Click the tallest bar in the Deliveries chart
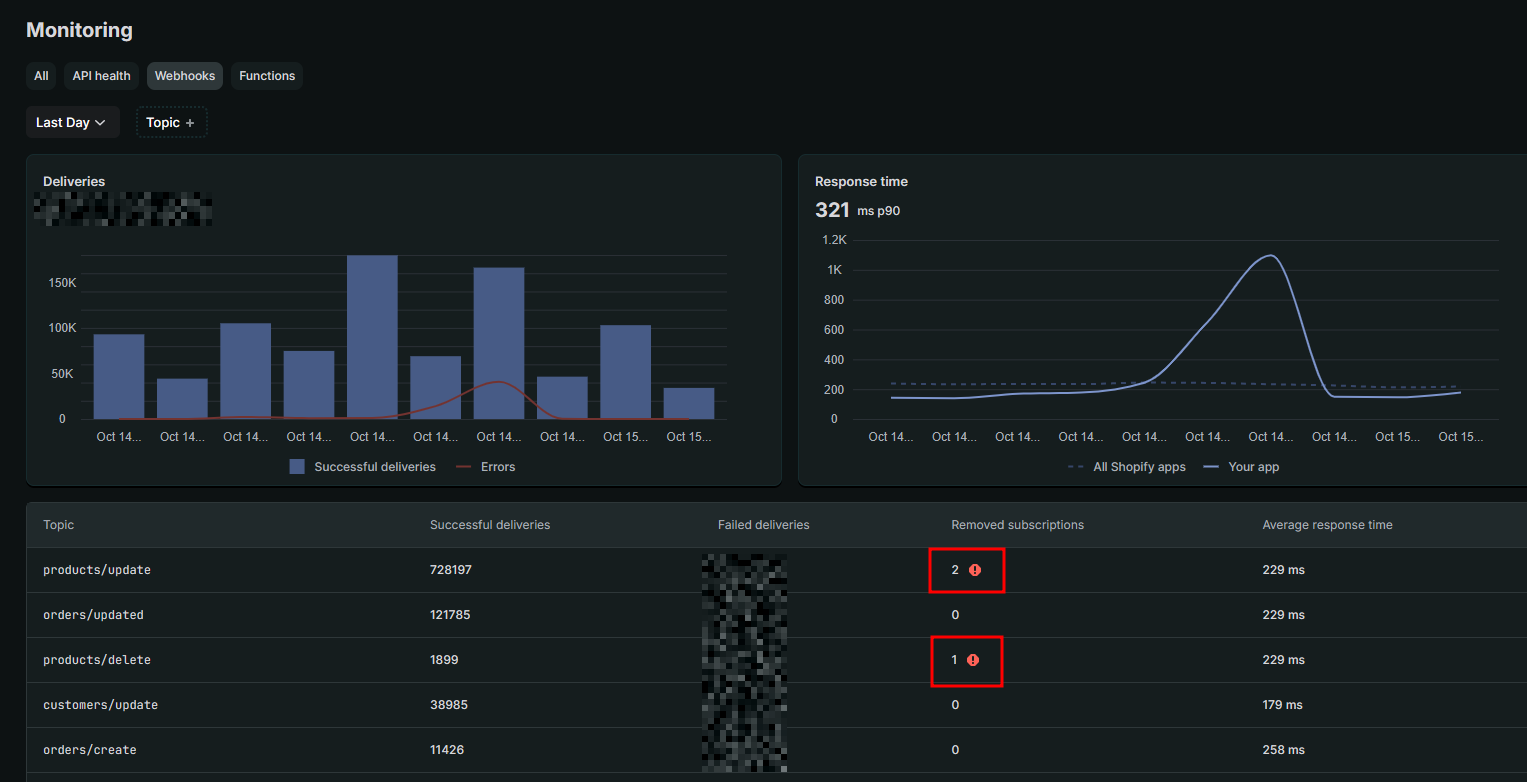This screenshot has width=1527, height=782. point(372,337)
